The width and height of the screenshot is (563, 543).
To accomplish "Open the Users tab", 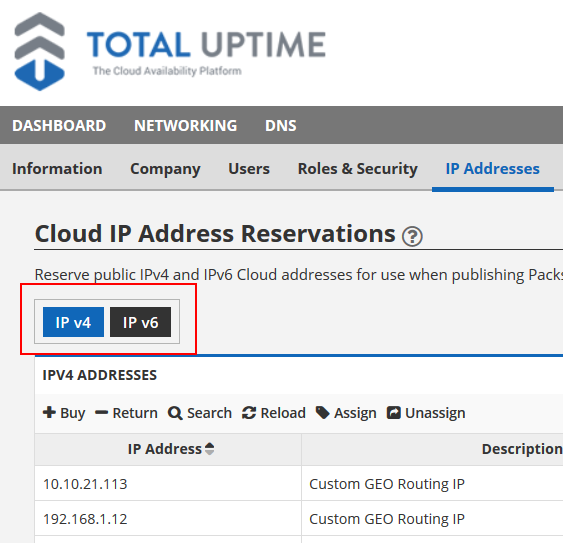I will (249, 169).
